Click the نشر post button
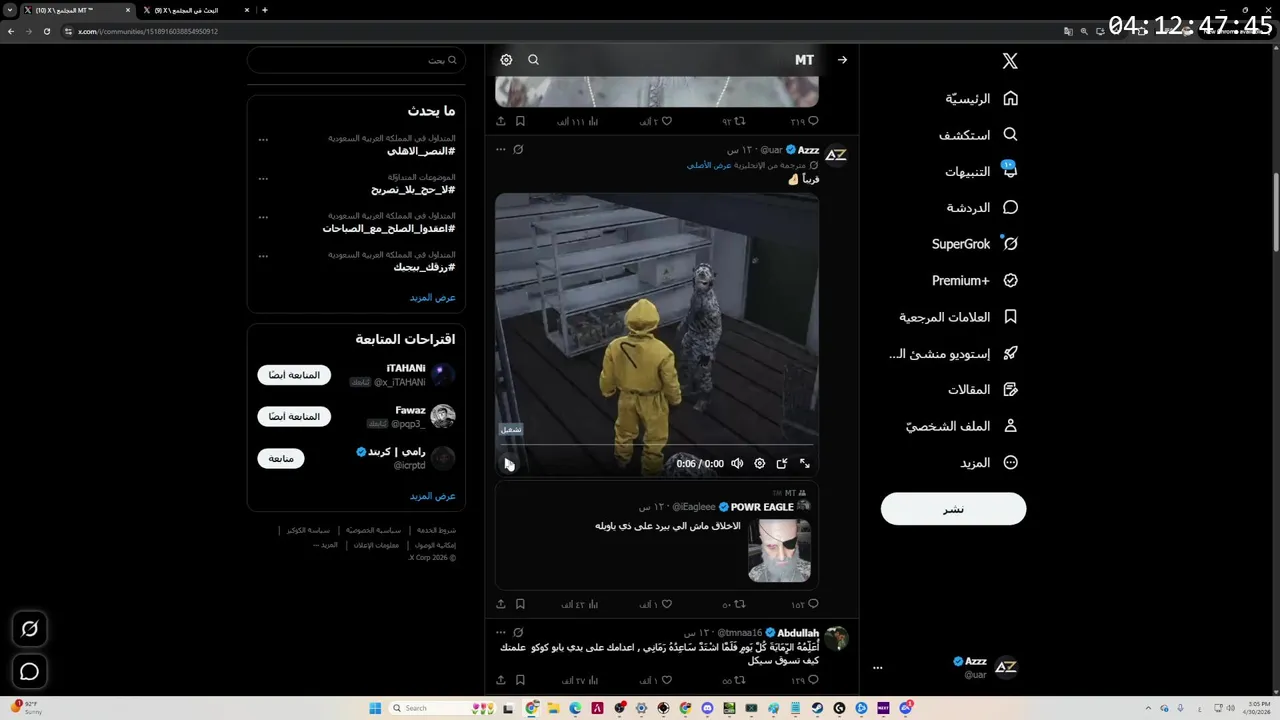The height and width of the screenshot is (720, 1280). (953, 509)
